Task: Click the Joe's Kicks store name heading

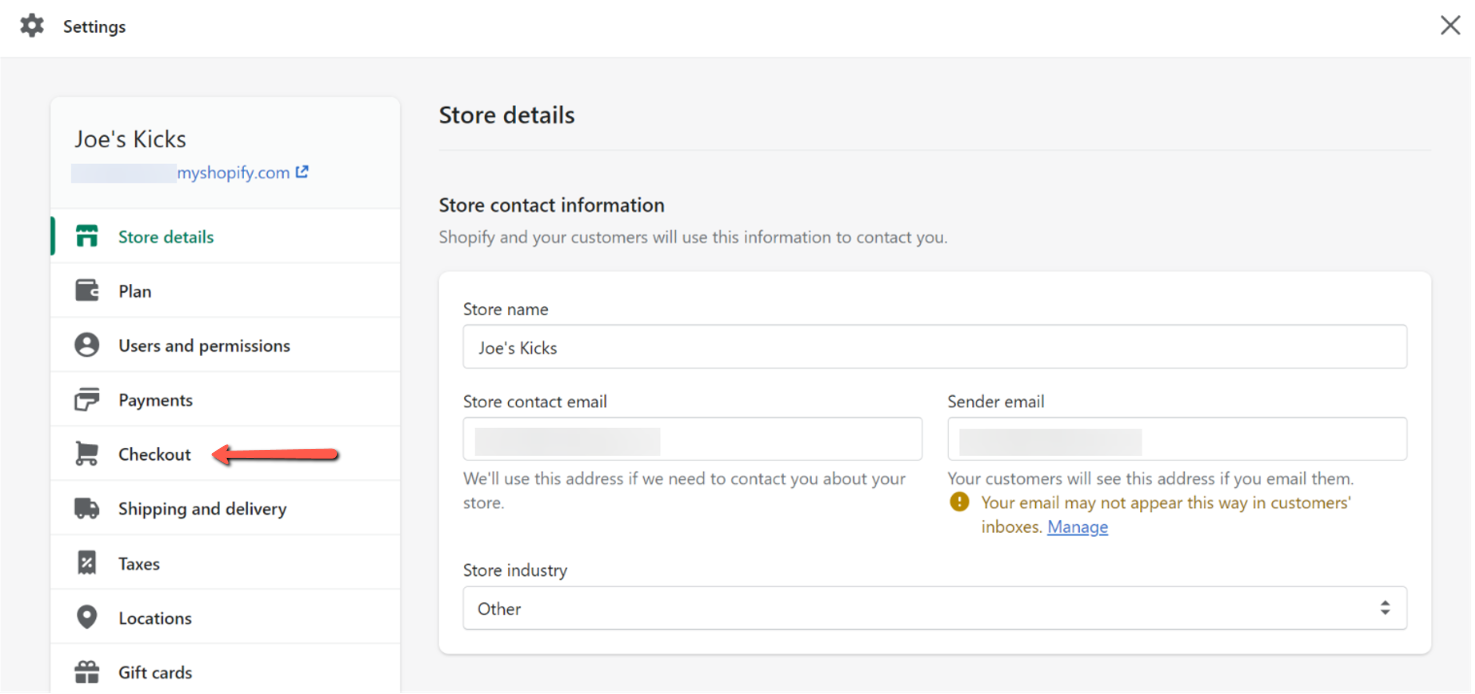Action: pyautogui.click(x=130, y=139)
